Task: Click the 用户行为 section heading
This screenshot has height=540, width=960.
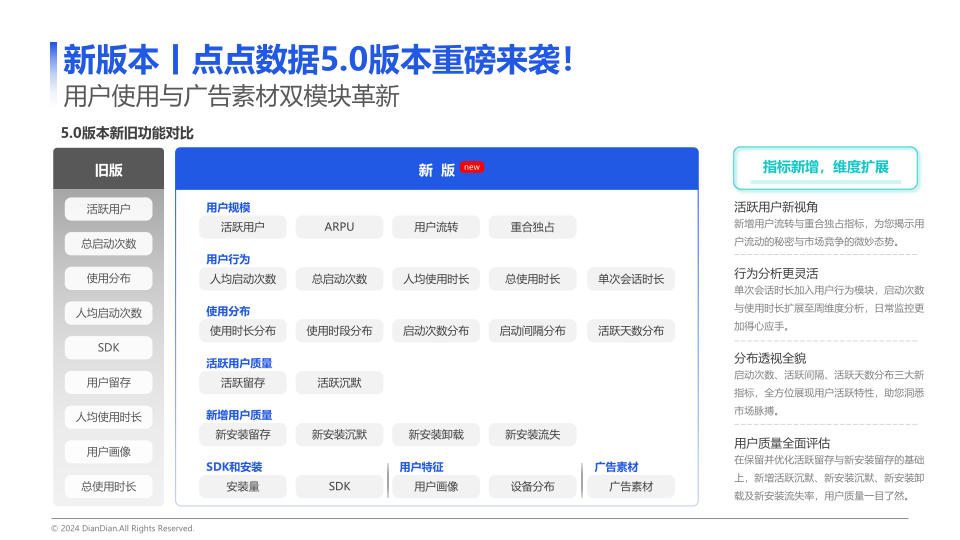Action: (x=228, y=260)
